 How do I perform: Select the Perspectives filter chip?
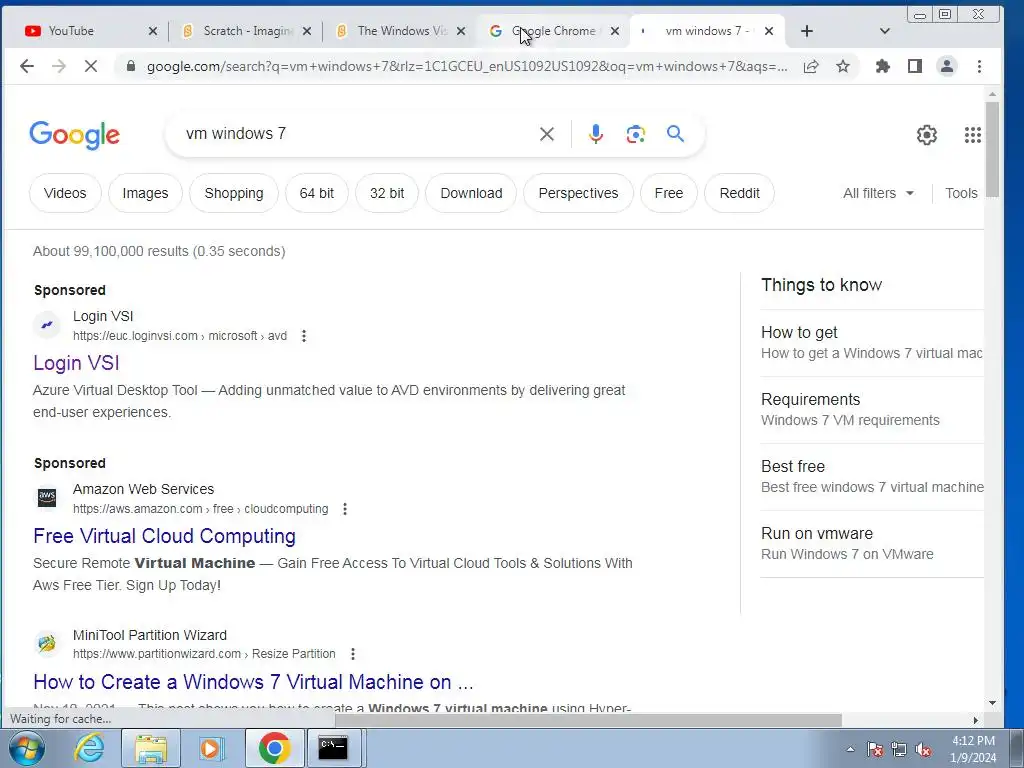coord(578,193)
